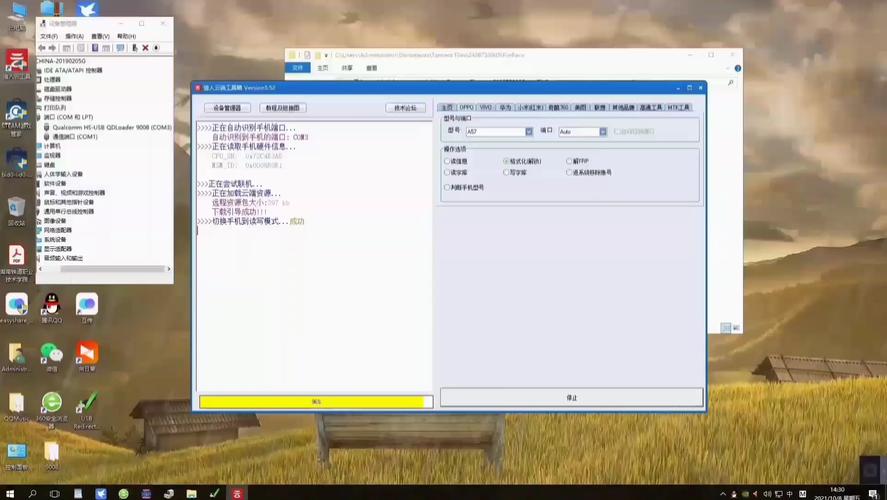Open the 端口 Auto port dropdown

pyautogui.click(x=602, y=131)
